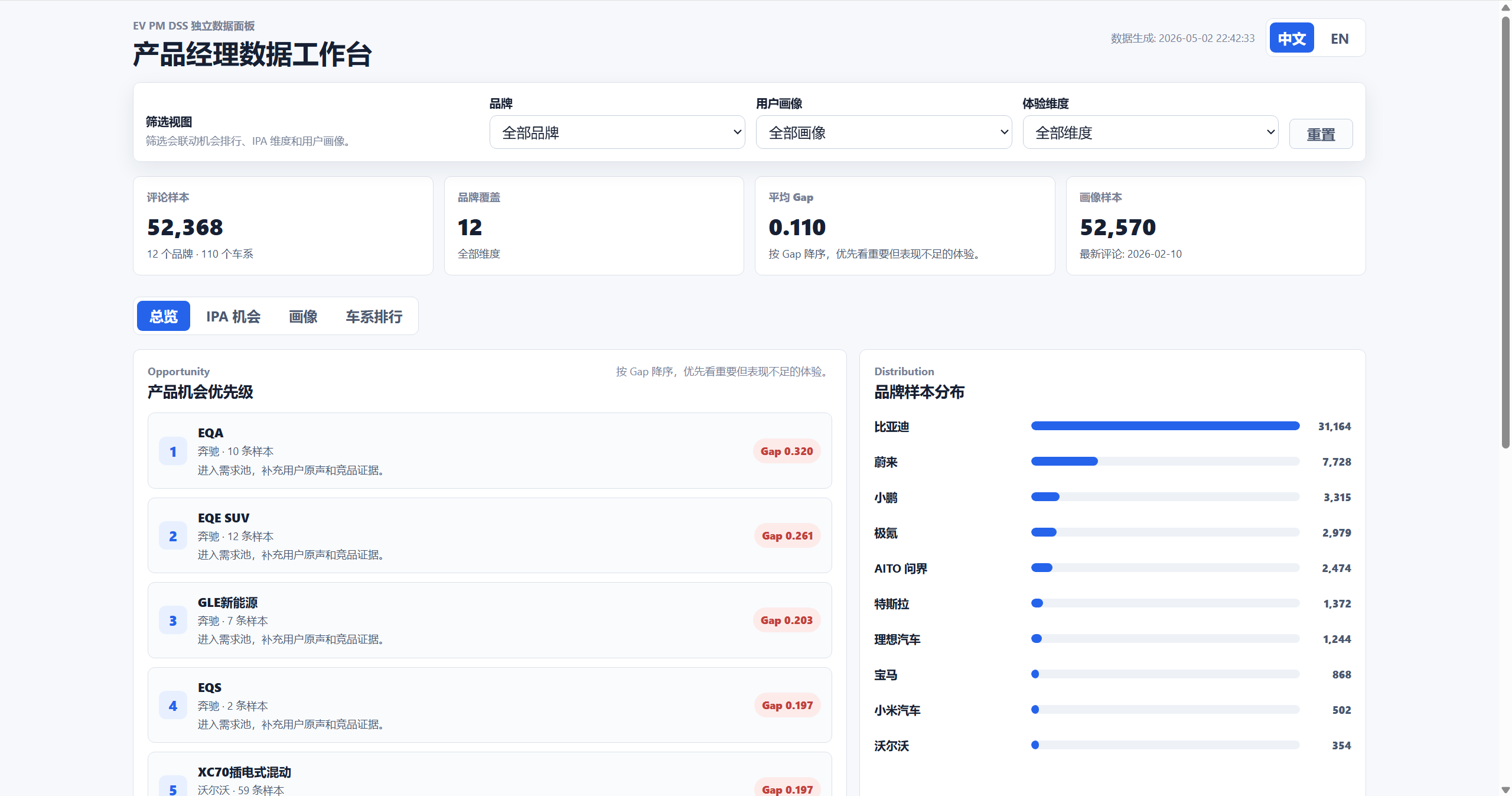
Task: Click the 比亚迪 distribution bar
Action: click(x=1165, y=426)
